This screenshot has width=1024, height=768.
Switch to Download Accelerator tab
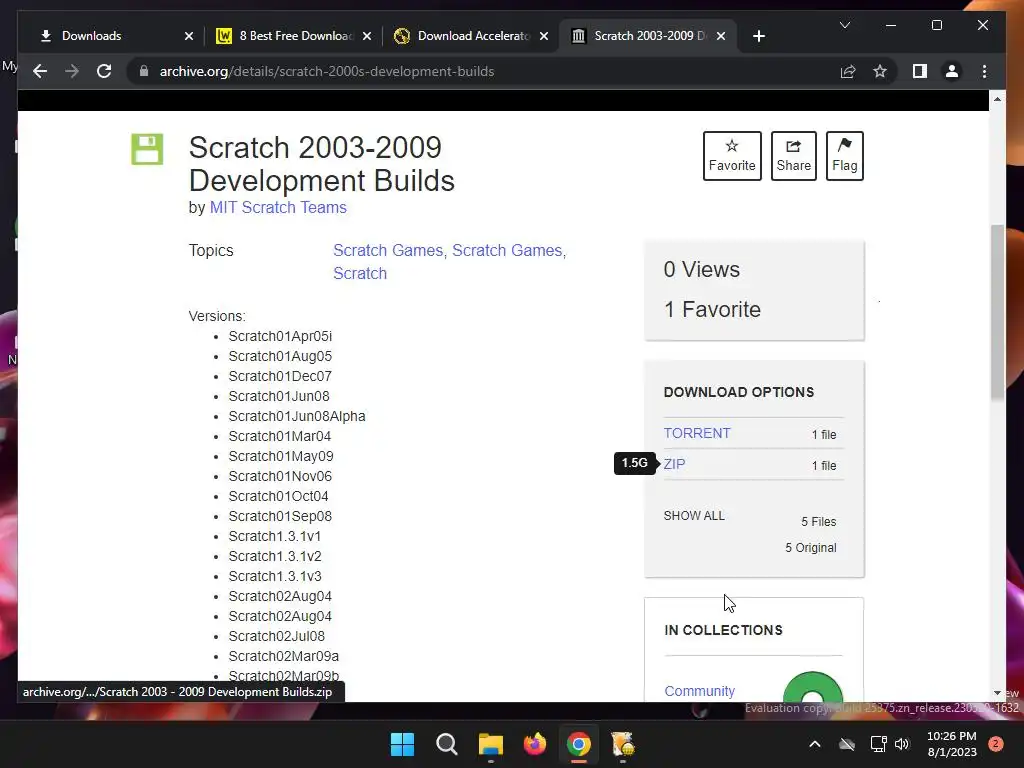[470, 36]
